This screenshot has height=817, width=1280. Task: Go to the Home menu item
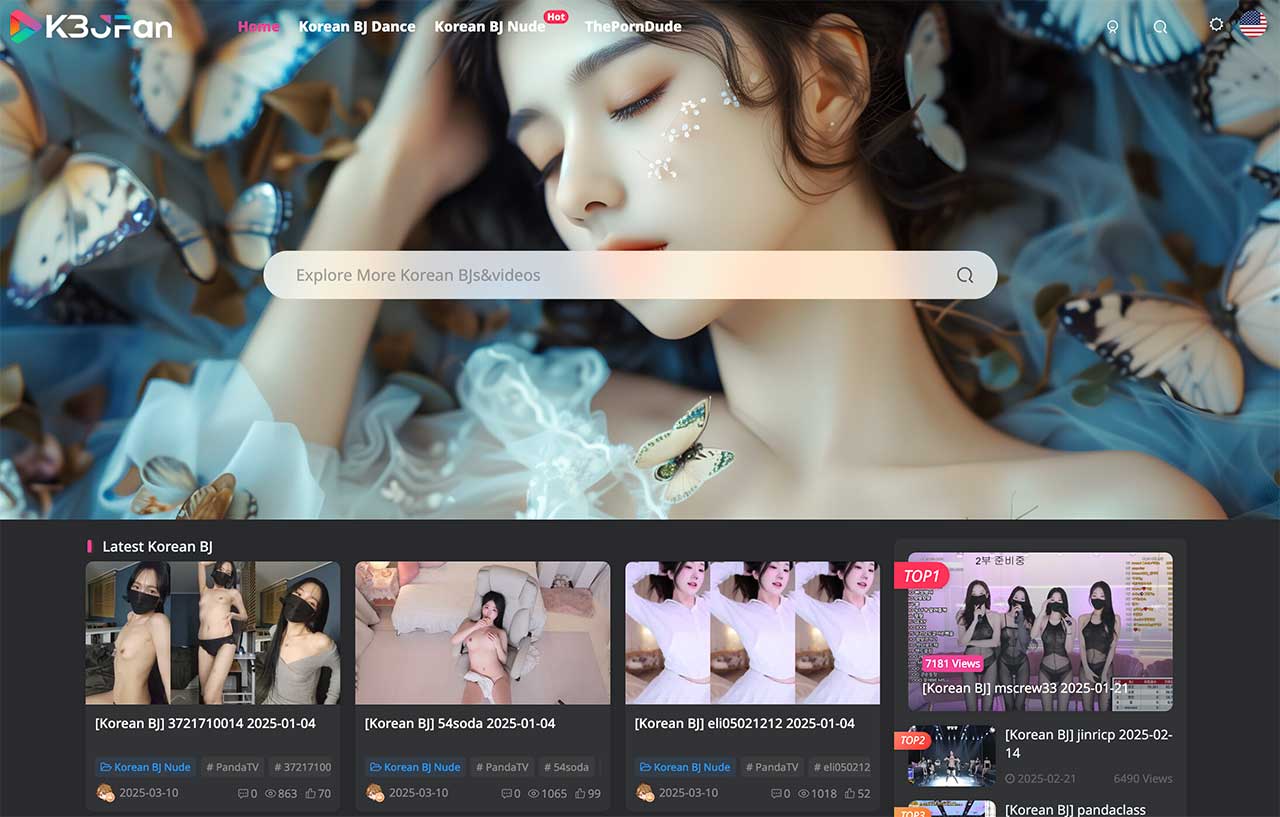click(x=258, y=26)
